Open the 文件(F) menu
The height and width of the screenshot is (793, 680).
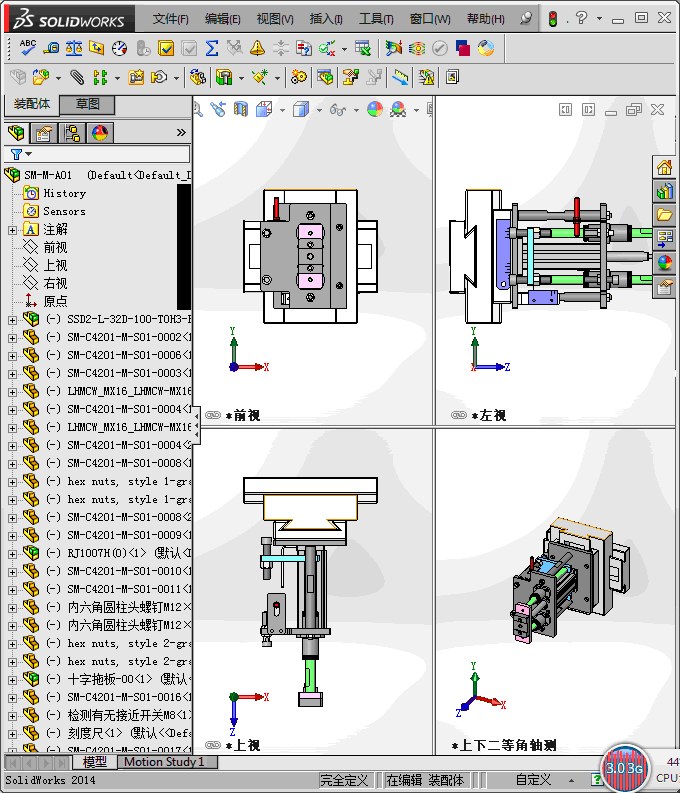[x=171, y=19]
